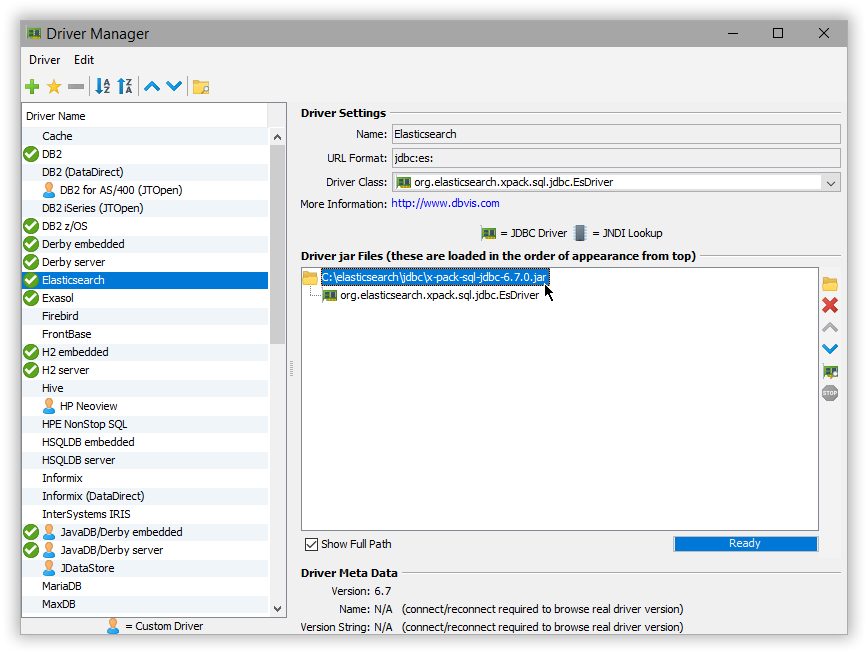Sort driver names ascending A-Z
The image size is (868, 655).
(102, 86)
